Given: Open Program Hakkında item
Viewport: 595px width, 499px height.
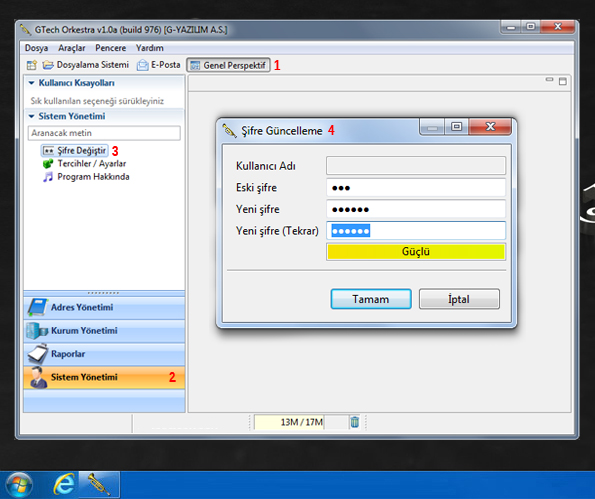Looking at the screenshot, I should pyautogui.click(x=86, y=176).
